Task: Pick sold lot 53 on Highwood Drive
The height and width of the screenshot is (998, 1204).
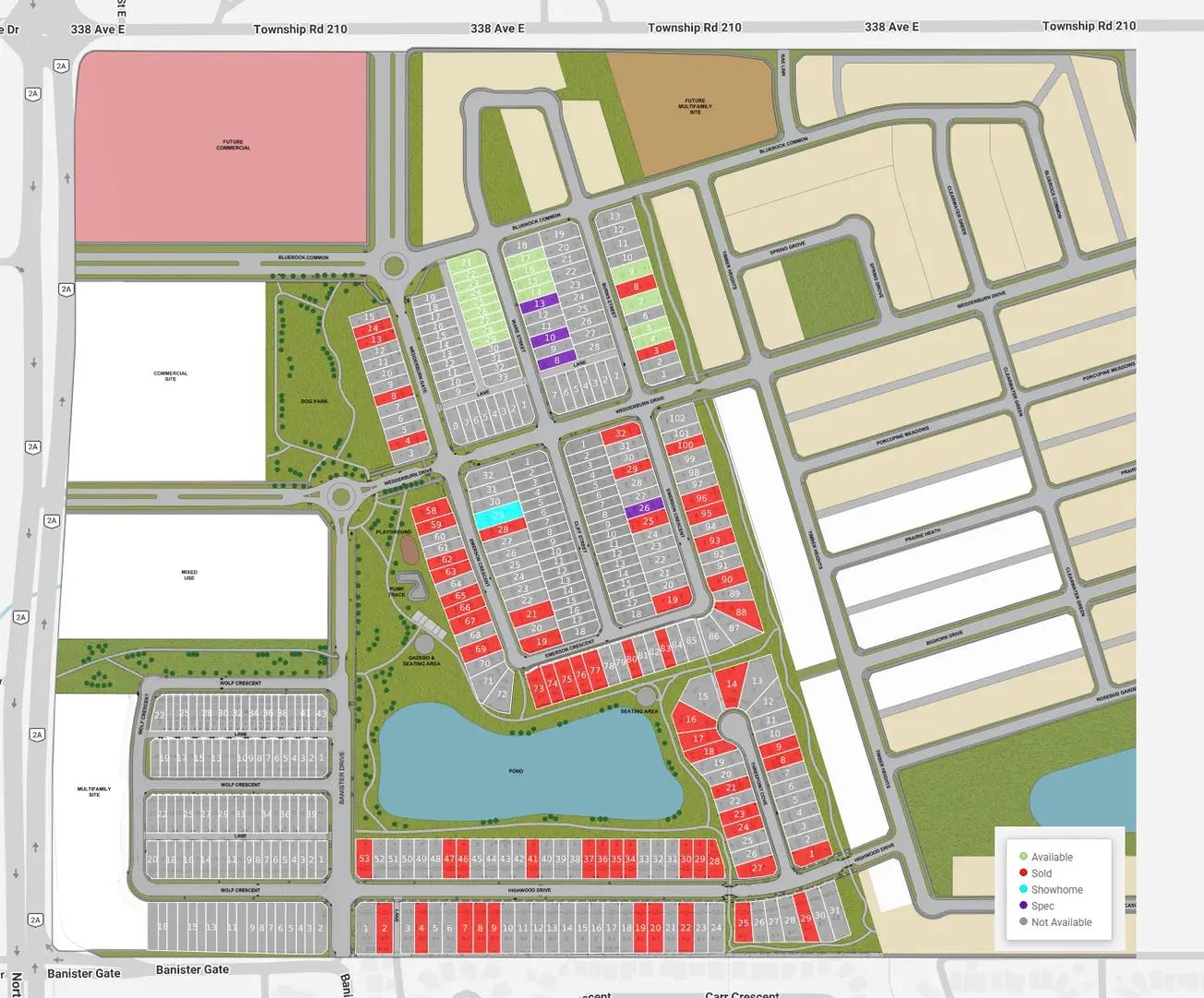Action: (364, 858)
